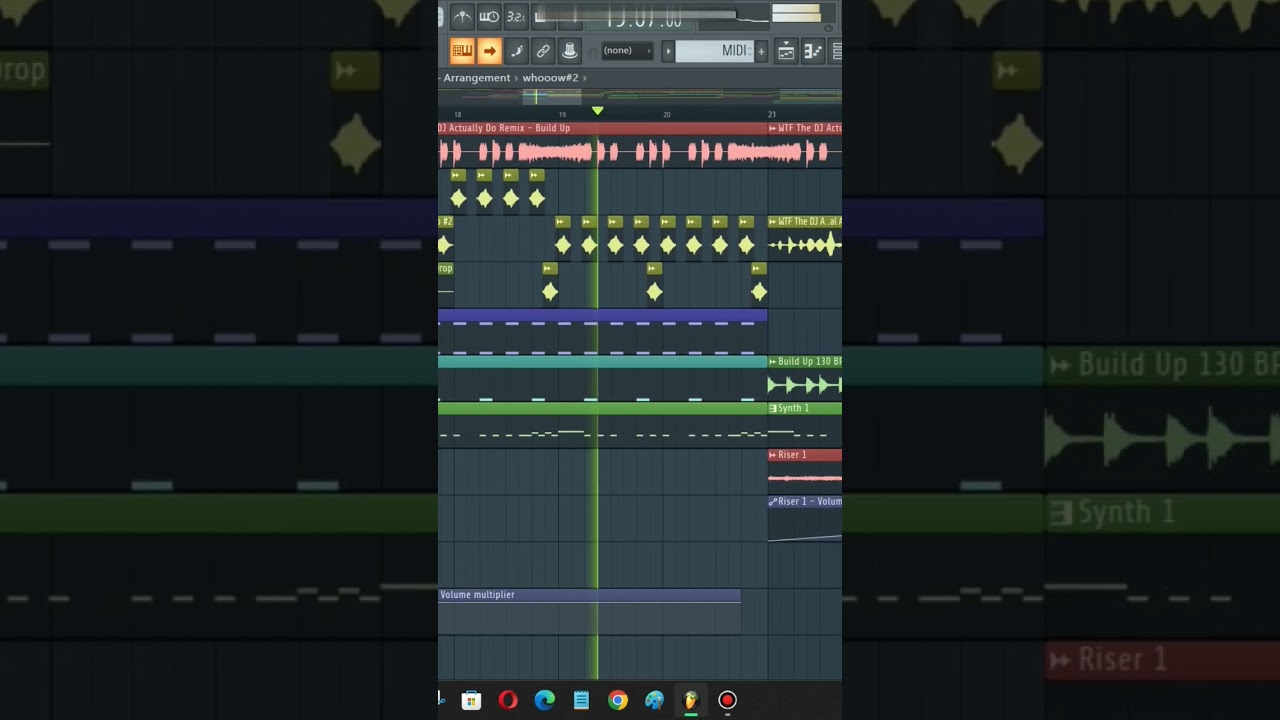Toggle wait for input before playing
1280x720 pixels.
(488, 16)
